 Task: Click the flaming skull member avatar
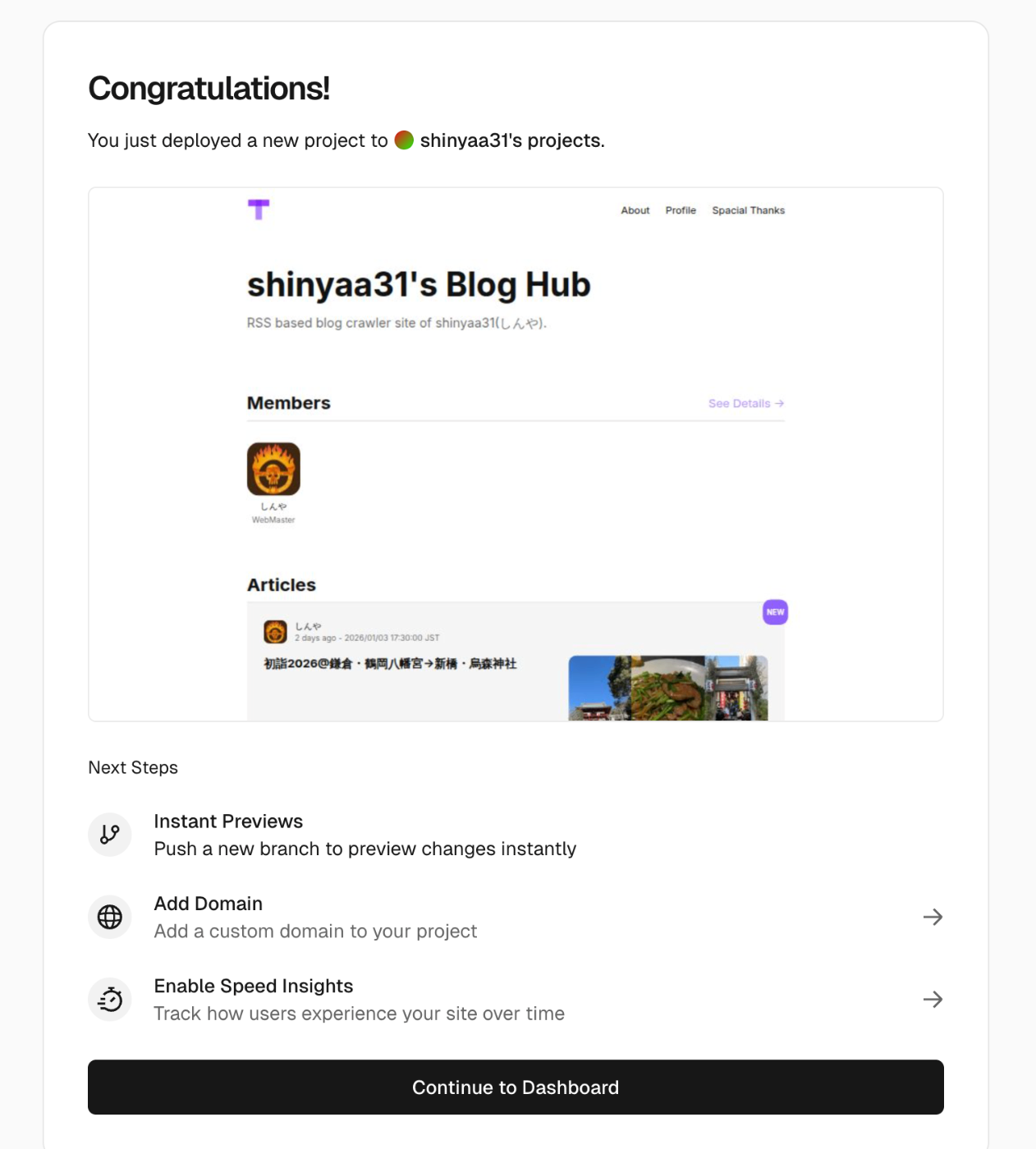(273, 469)
